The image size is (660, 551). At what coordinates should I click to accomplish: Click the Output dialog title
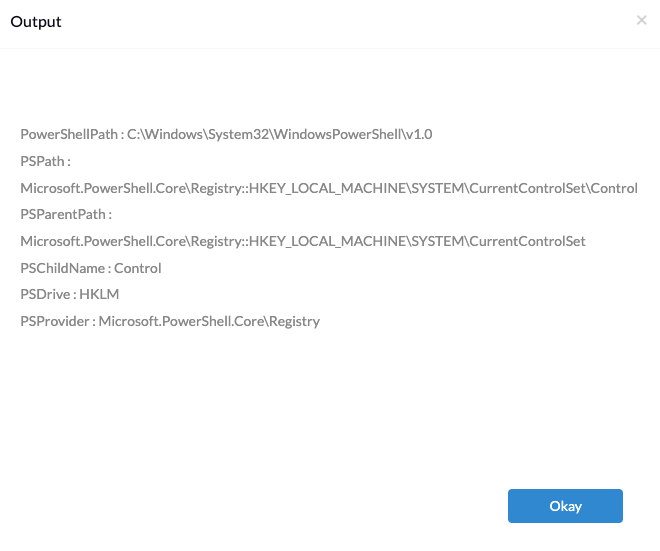click(x=36, y=22)
